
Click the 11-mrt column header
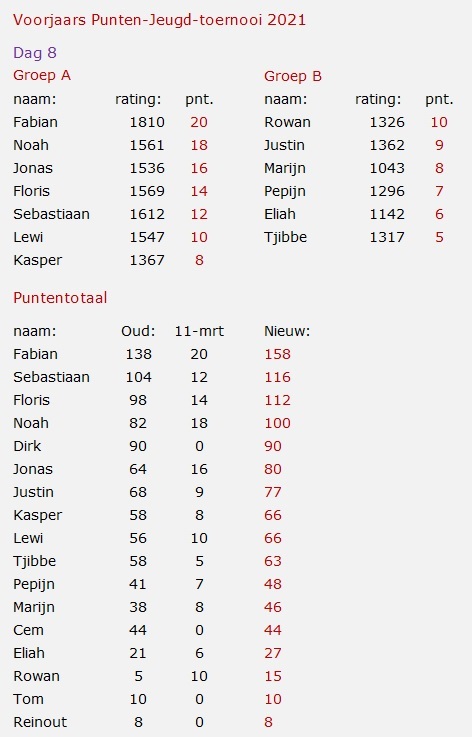(x=199, y=331)
